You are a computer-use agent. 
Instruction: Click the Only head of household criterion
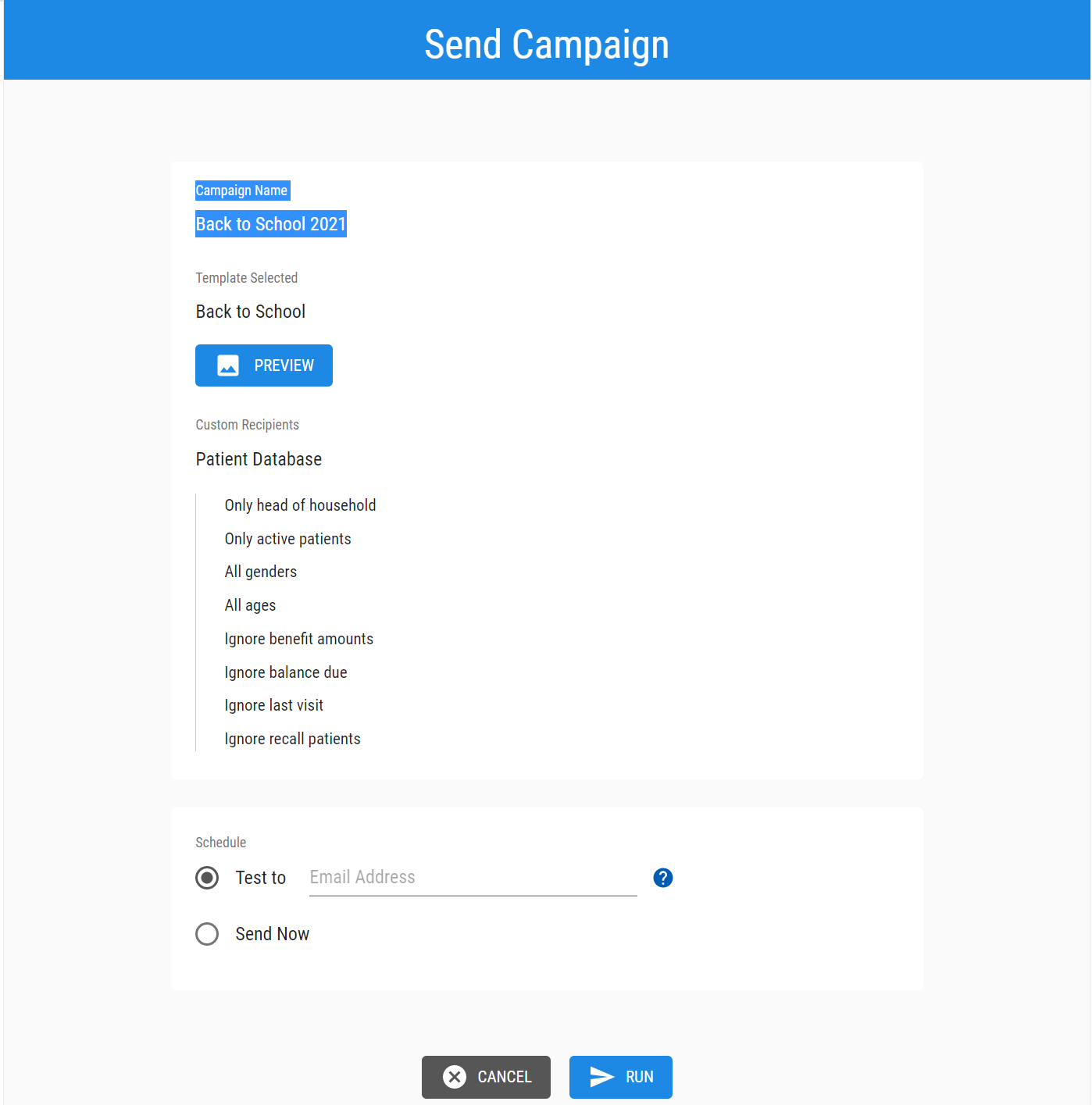[x=301, y=505]
